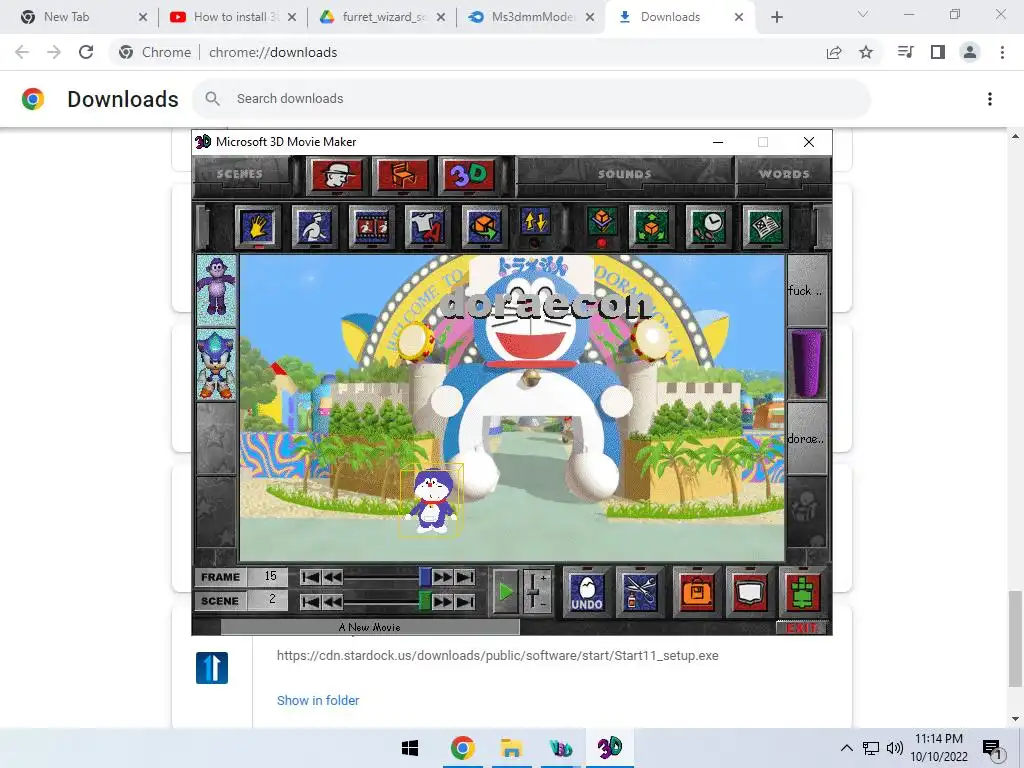Play the movie with green arrow
This screenshot has height=768, width=1024.
tap(505, 592)
